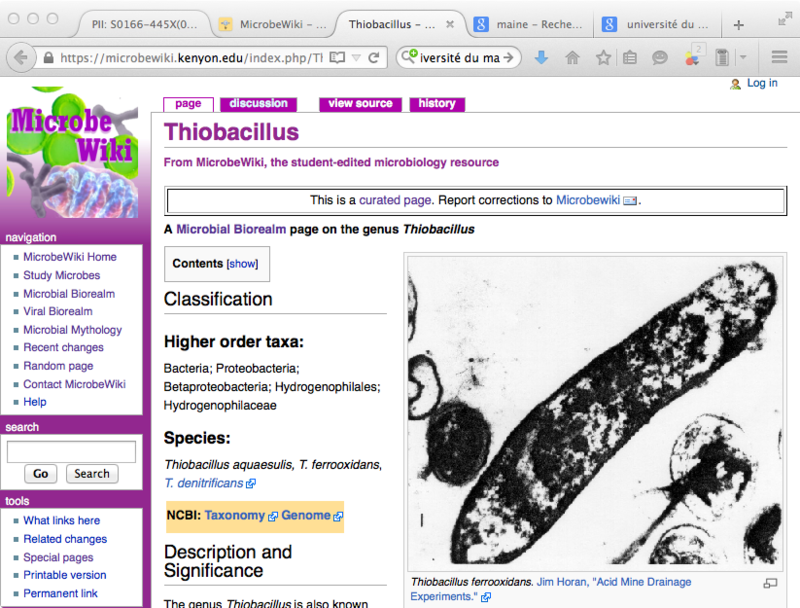This screenshot has height=608, width=800.
Task: Open Related changes tool link
Action: tap(65, 539)
